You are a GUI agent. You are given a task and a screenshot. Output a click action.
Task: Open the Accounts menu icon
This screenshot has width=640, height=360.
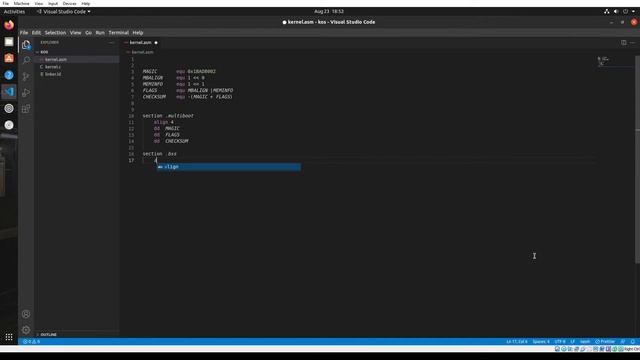click(x=26, y=314)
